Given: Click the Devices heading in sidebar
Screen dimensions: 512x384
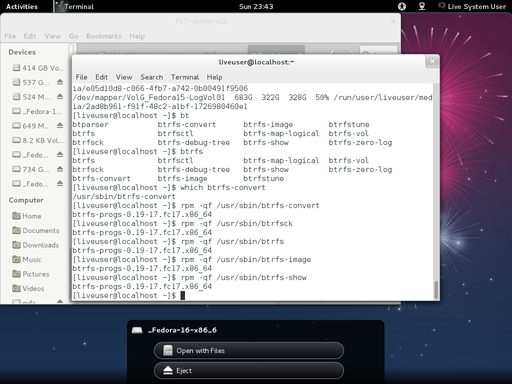Looking at the screenshot, I should tap(22, 52).
